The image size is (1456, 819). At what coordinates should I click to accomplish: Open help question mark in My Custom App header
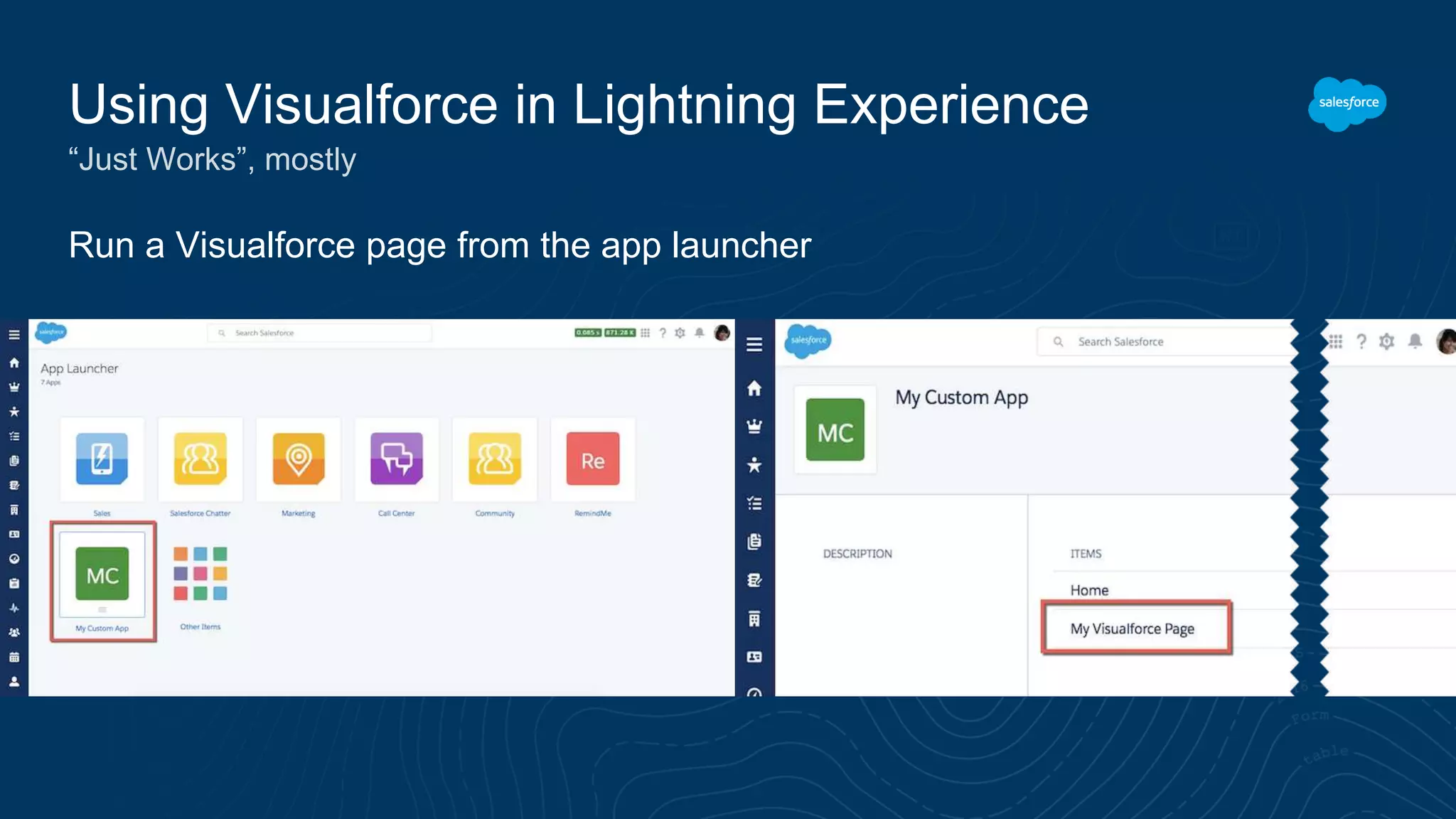coord(1361,342)
